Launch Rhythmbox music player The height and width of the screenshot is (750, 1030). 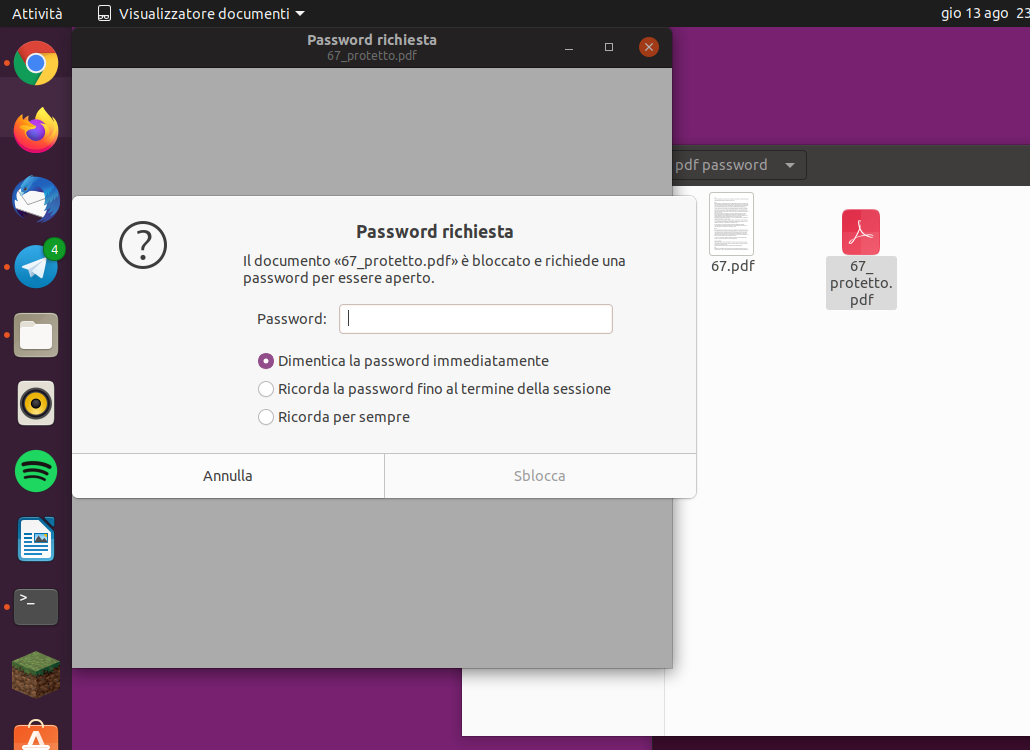tap(35, 403)
